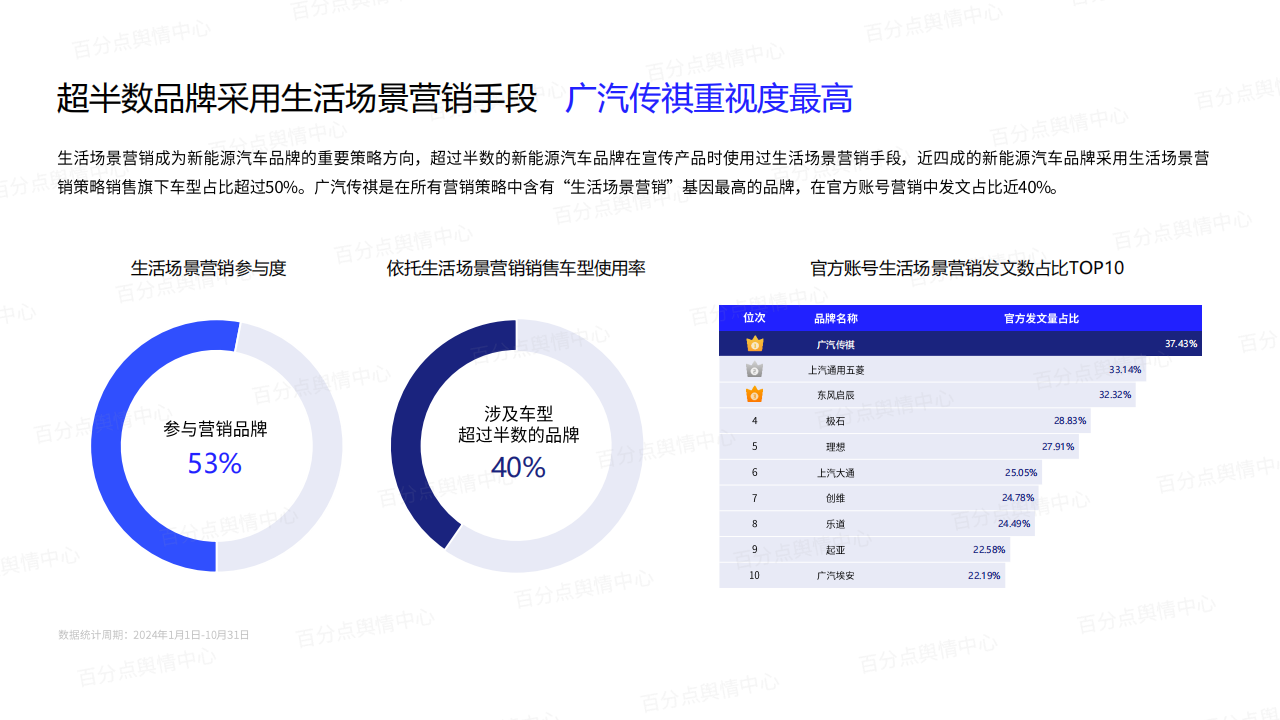This screenshot has width=1280, height=720.
Task: Click the 品牌名称 column header
Action: 835,318
